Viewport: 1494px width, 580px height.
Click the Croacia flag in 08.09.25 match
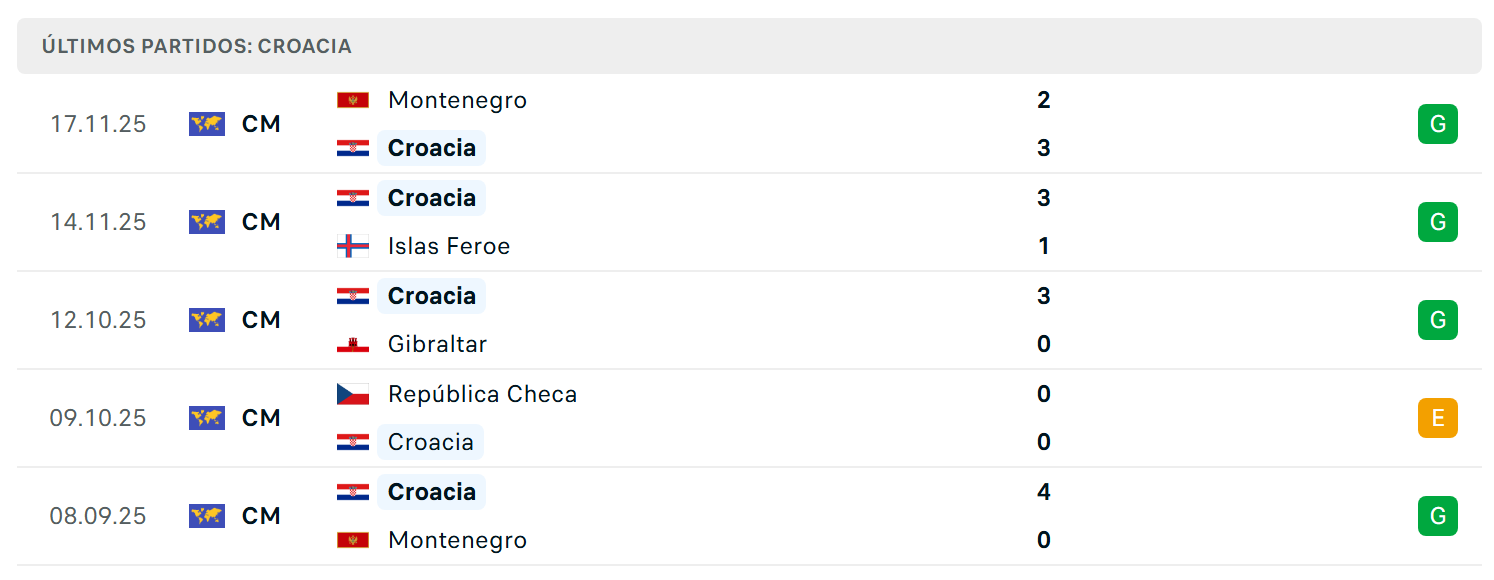(x=353, y=492)
